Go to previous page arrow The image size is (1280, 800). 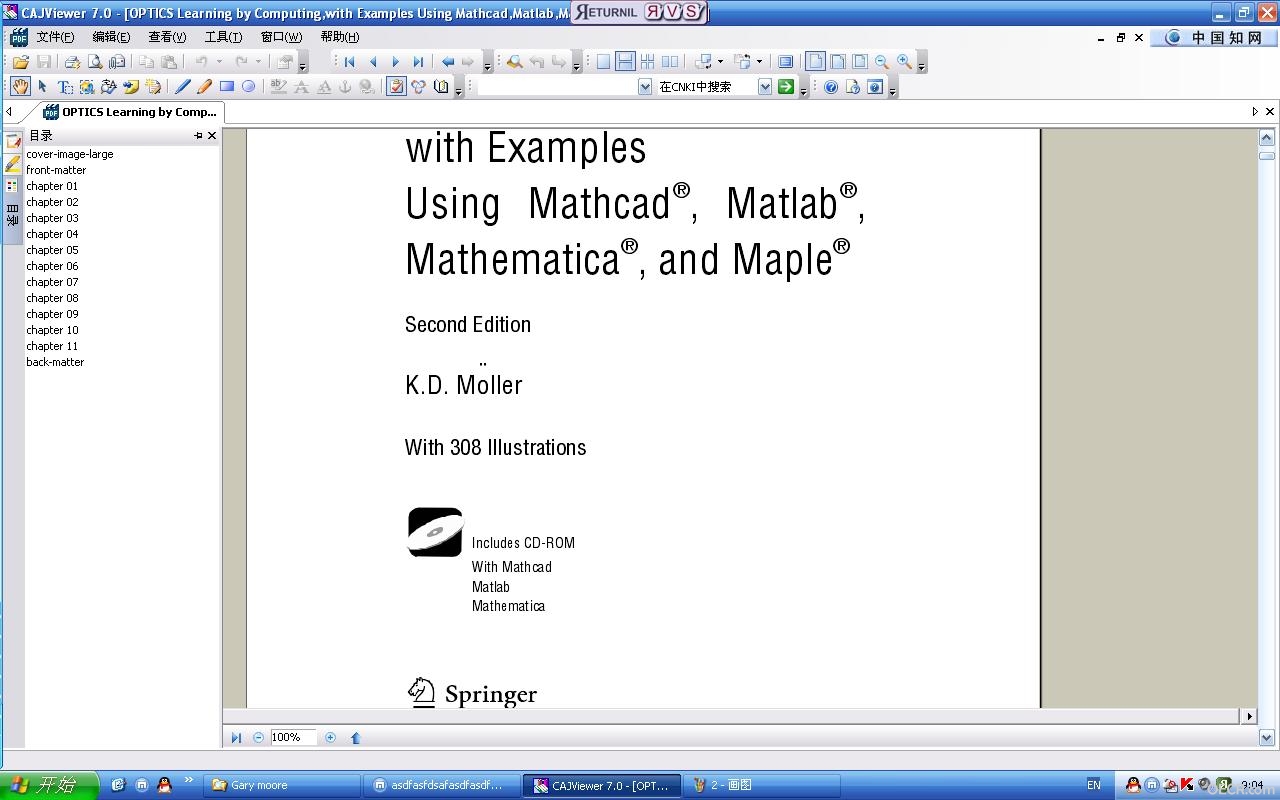(372, 62)
